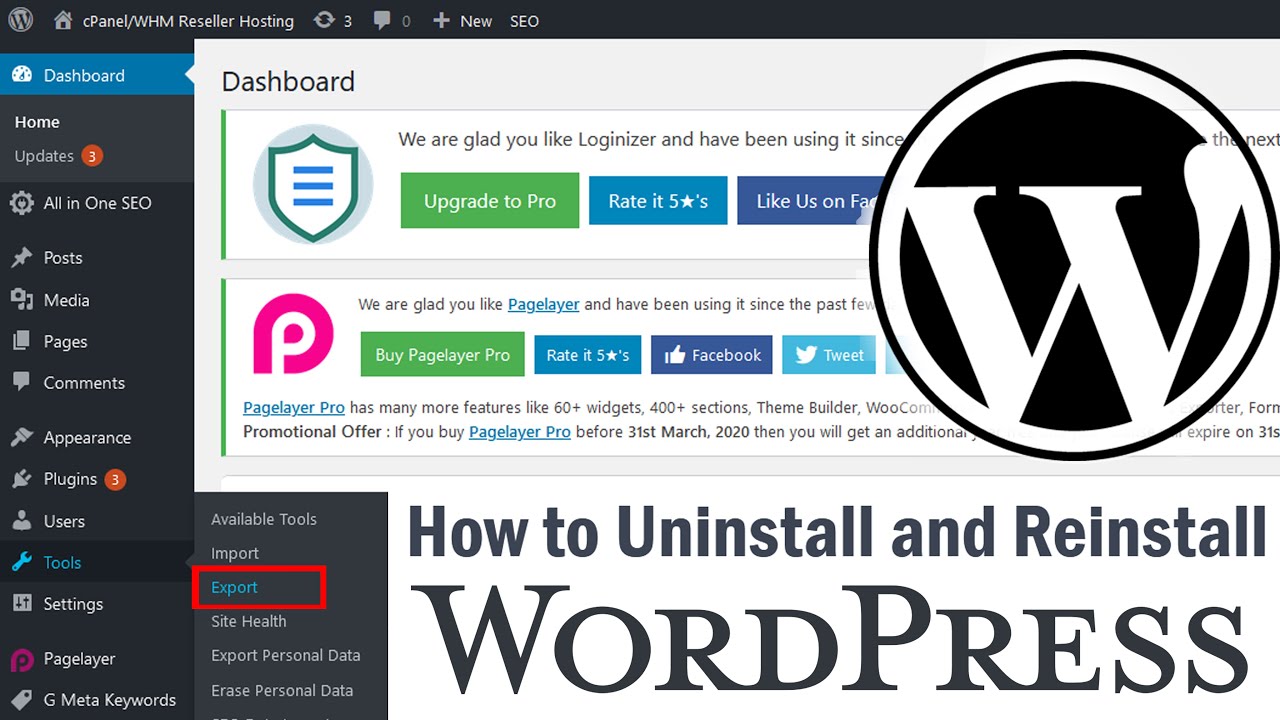Click the Settings sliders icon in sidebar

click(x=21, y=604)
